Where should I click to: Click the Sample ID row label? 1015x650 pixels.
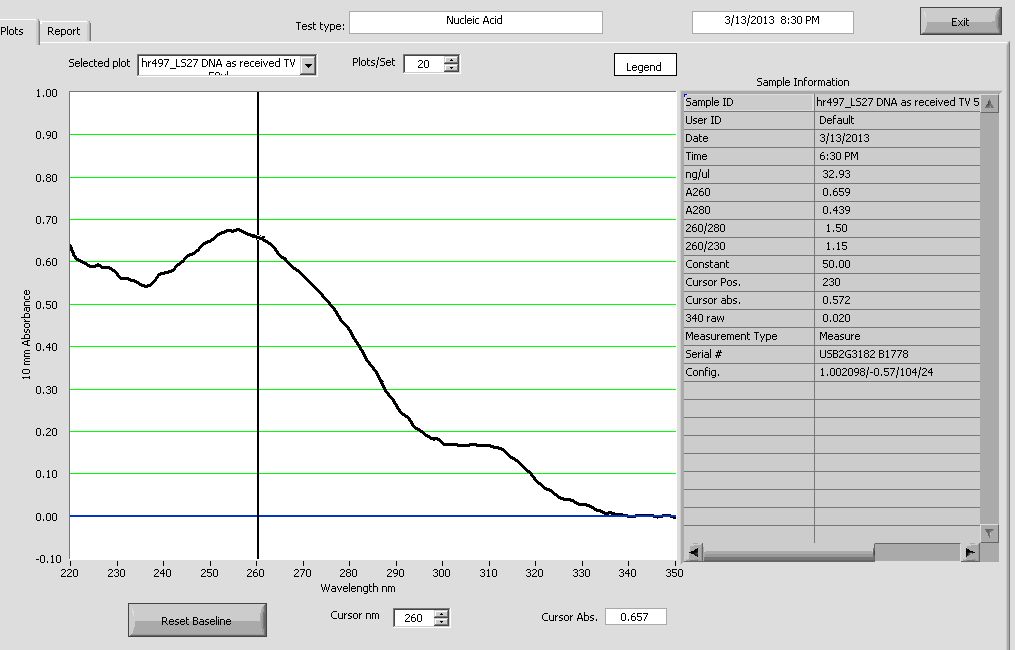(749, 102)
